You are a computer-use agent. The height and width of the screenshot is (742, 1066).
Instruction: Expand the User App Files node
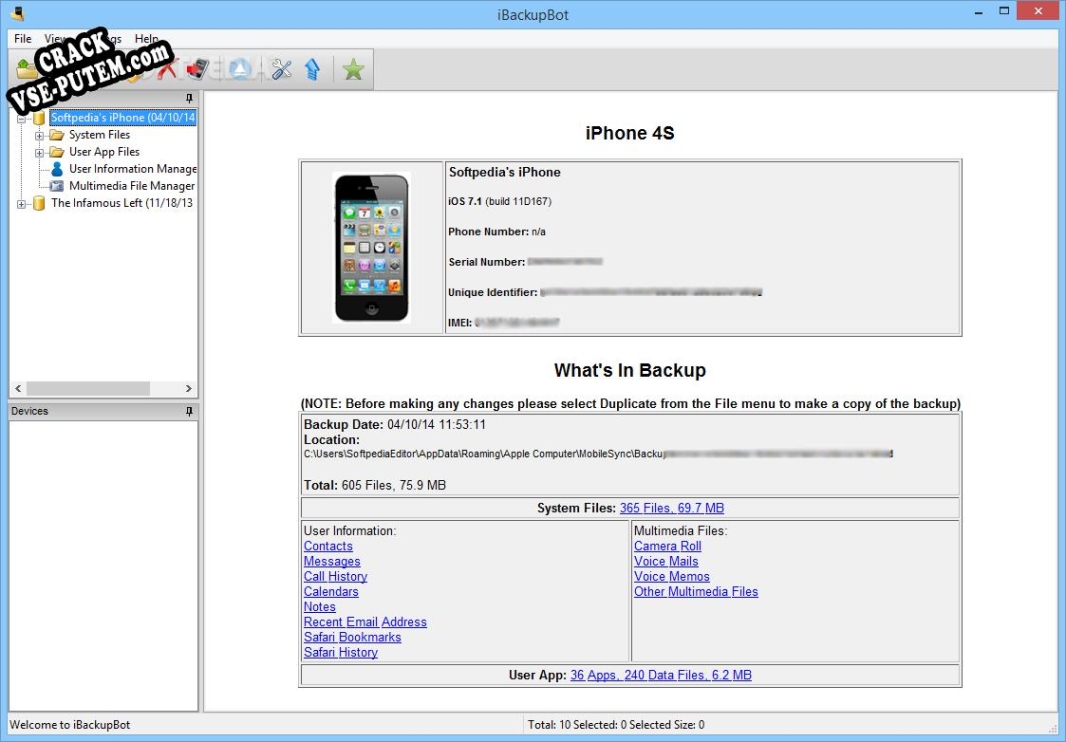click(x=40, y=152)
